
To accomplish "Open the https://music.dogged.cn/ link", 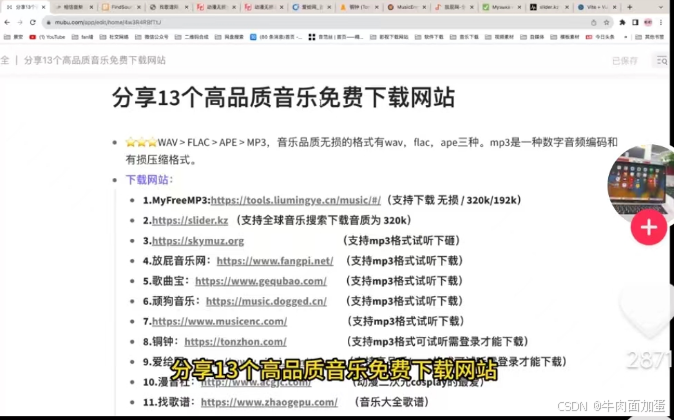I will pyautogui.click(x=267, y=301).
